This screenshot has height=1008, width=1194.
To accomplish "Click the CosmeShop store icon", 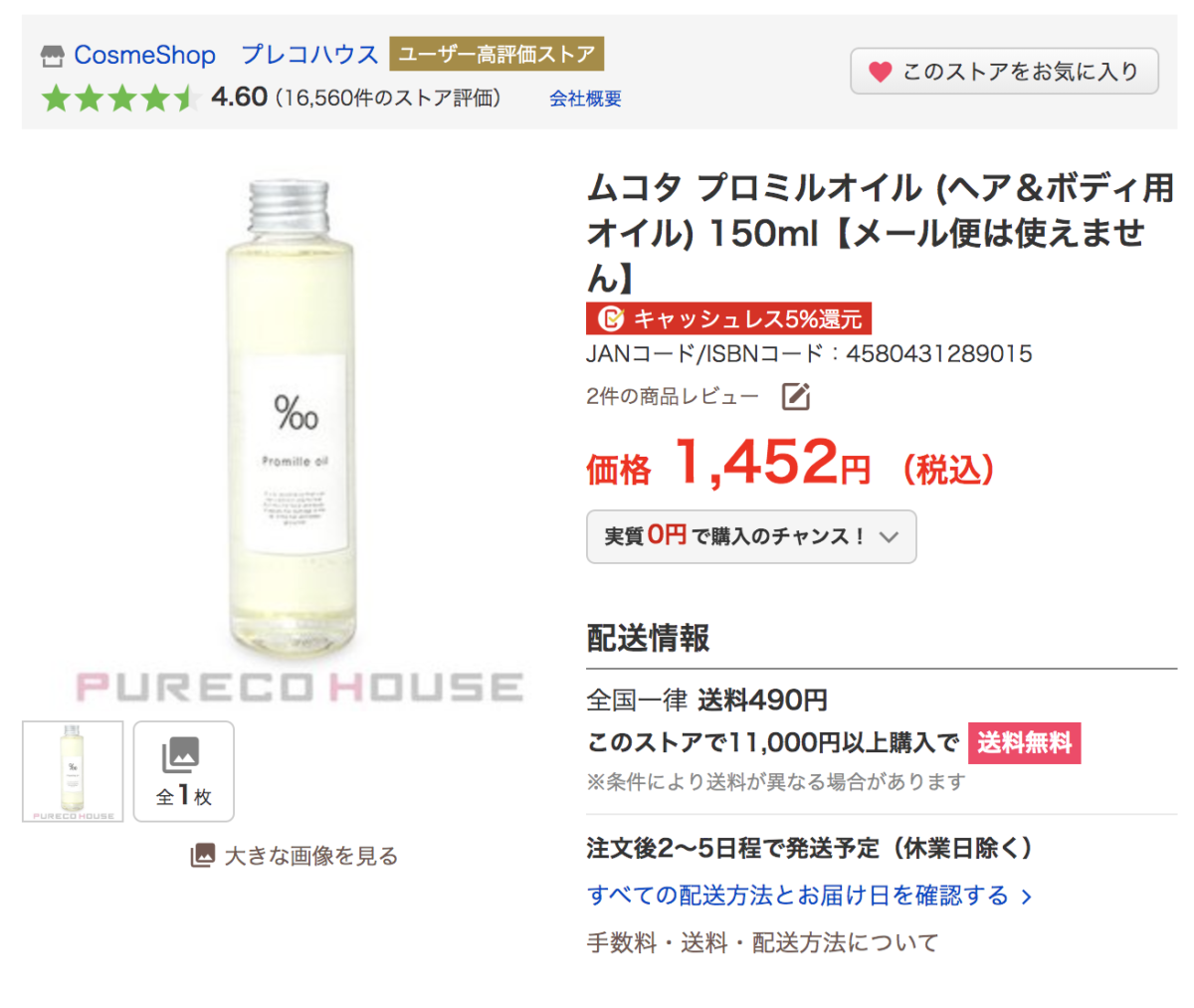I will [x=52, y=56].
